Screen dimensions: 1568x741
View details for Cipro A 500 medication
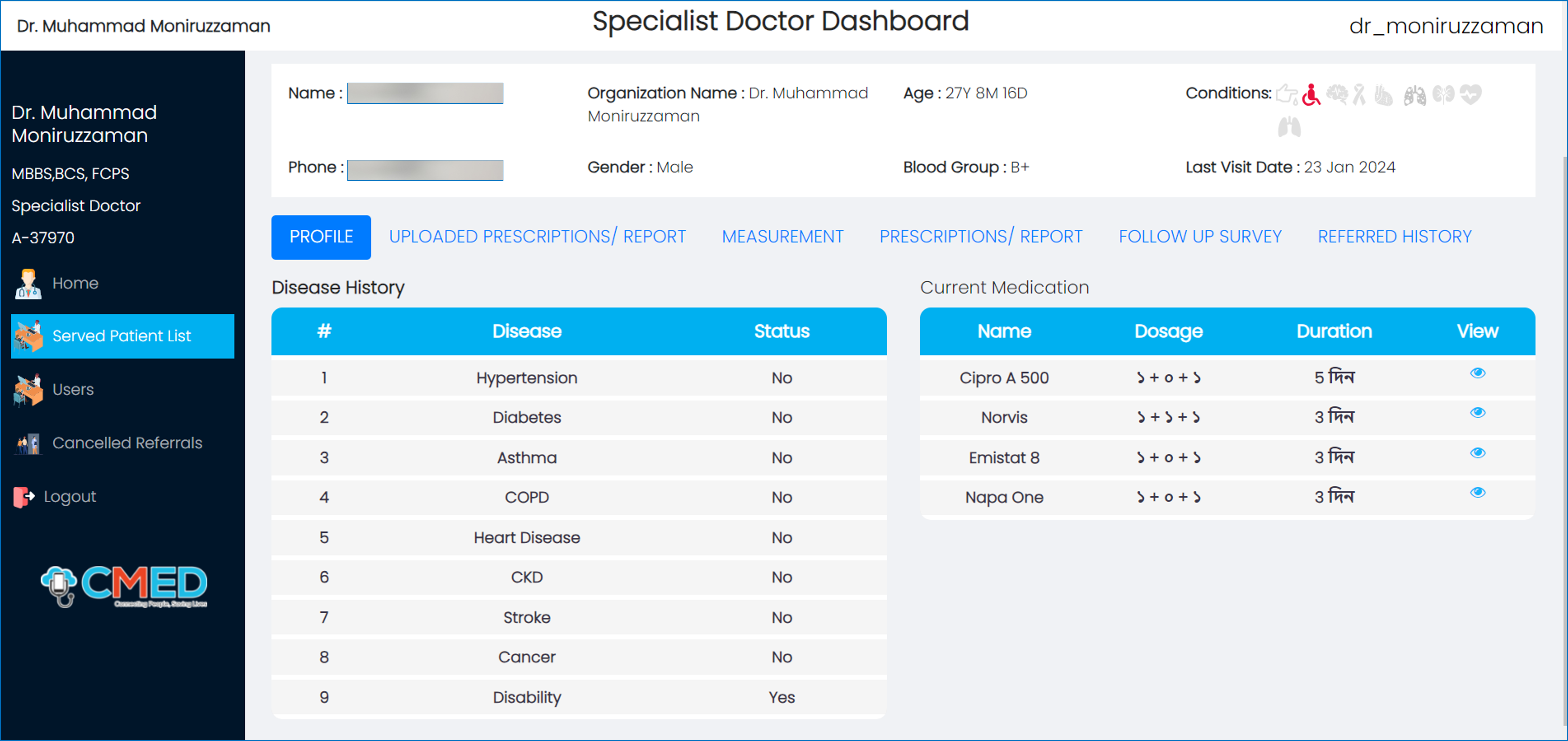1478,373
